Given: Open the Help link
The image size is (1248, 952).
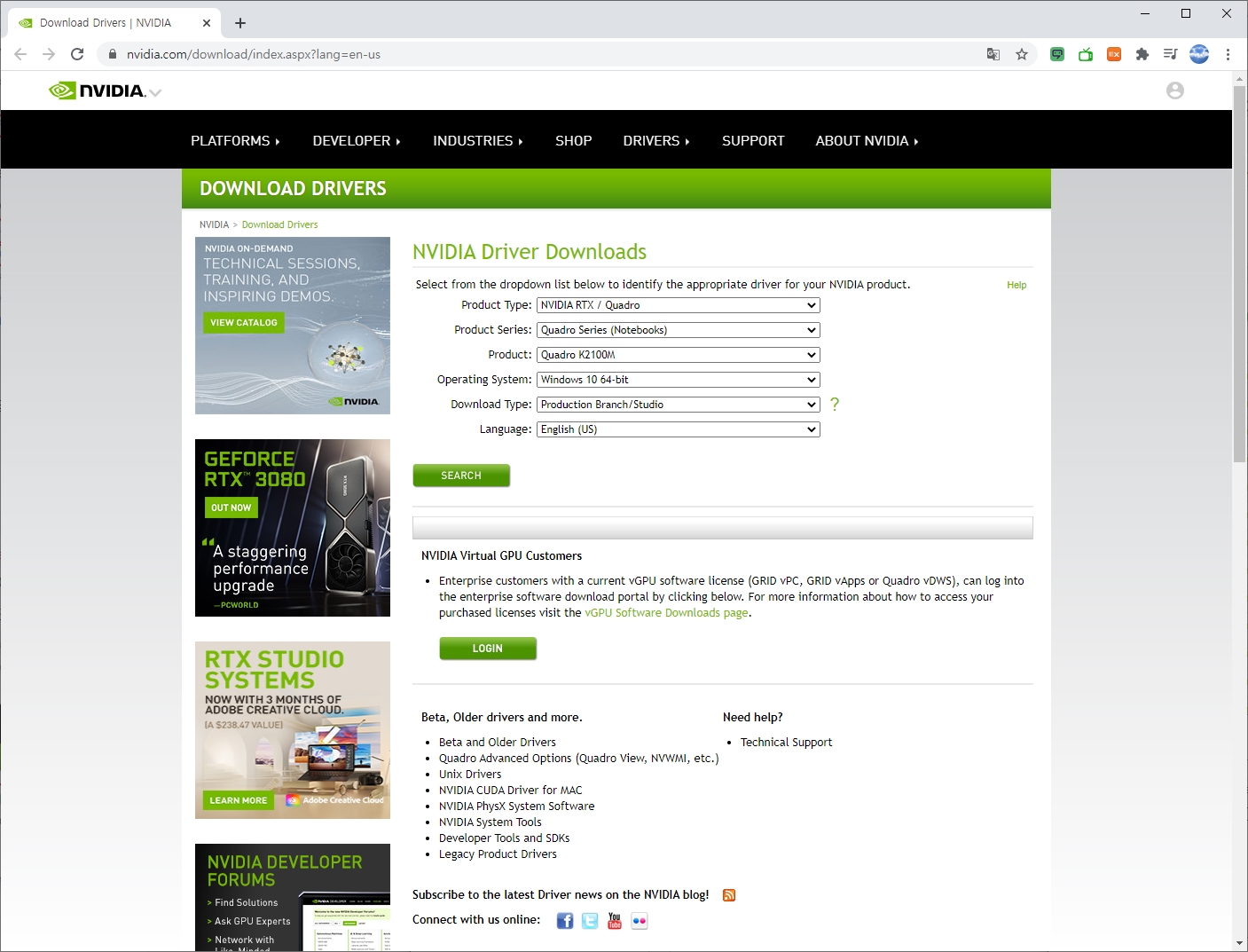Looking at the screenshot, I should (1016, 286).
